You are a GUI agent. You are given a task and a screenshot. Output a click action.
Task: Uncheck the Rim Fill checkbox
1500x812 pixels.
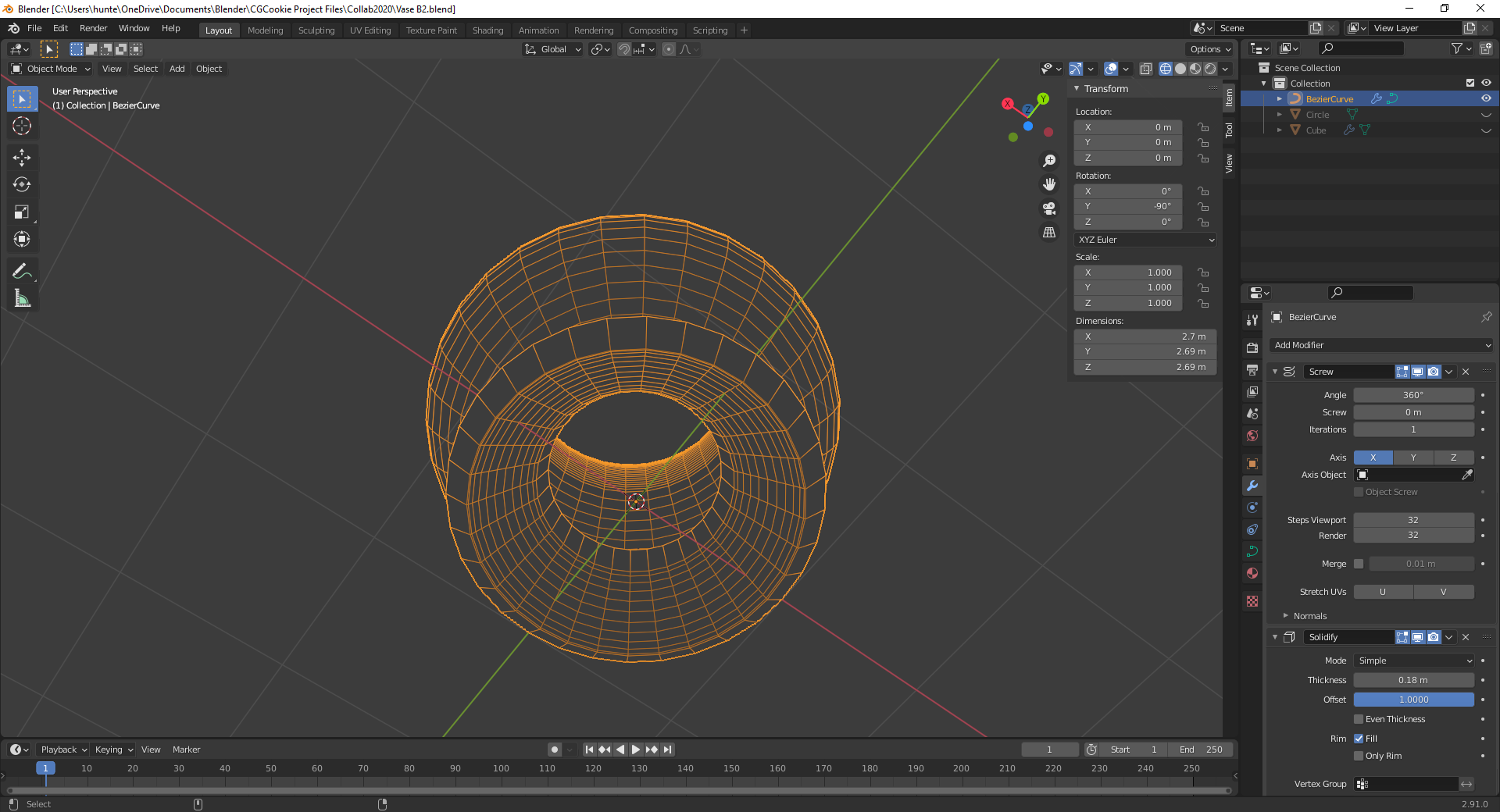click(x=1359, y=739)
